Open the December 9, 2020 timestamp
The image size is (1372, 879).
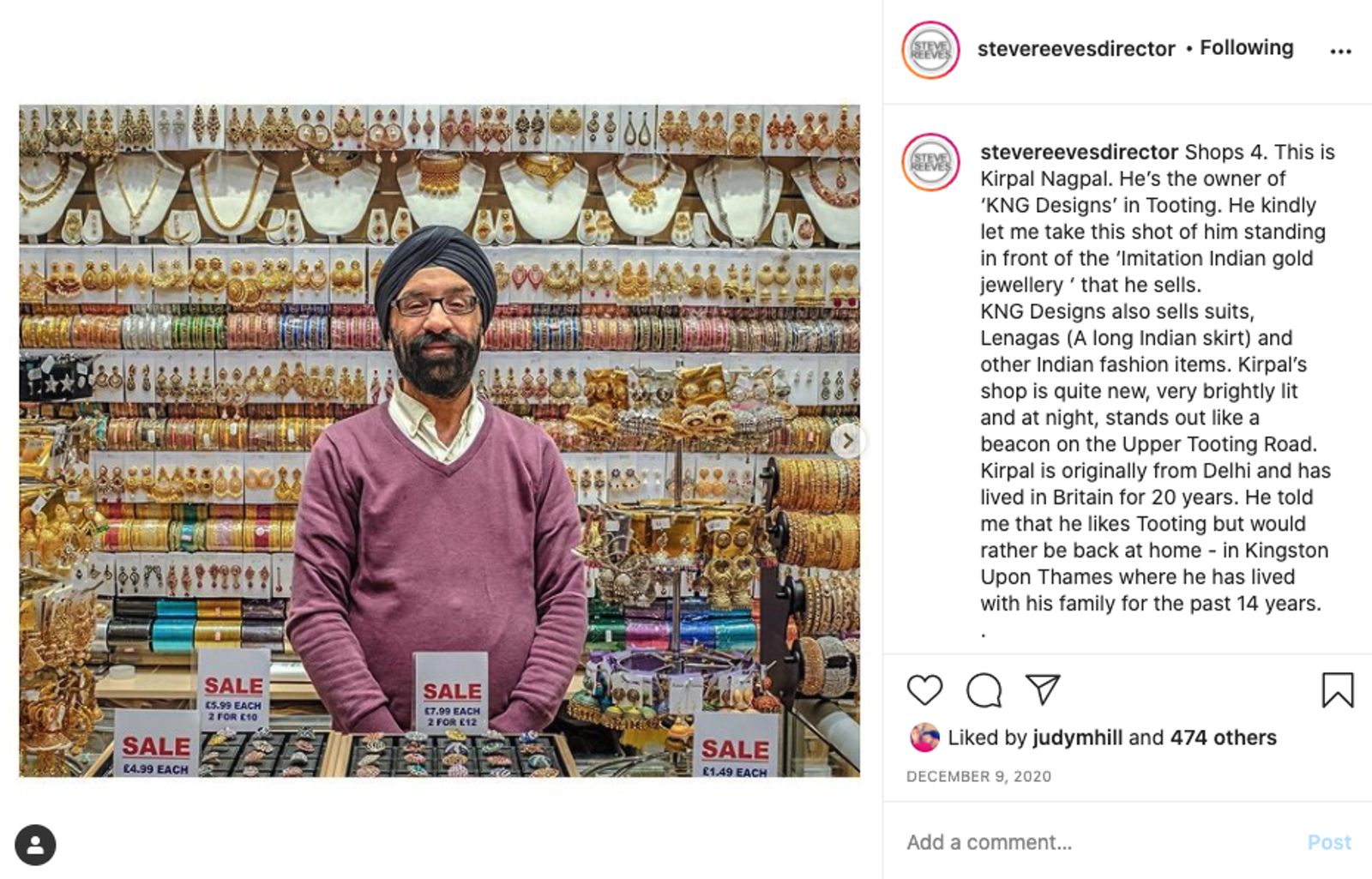click(x=978, y=776)
